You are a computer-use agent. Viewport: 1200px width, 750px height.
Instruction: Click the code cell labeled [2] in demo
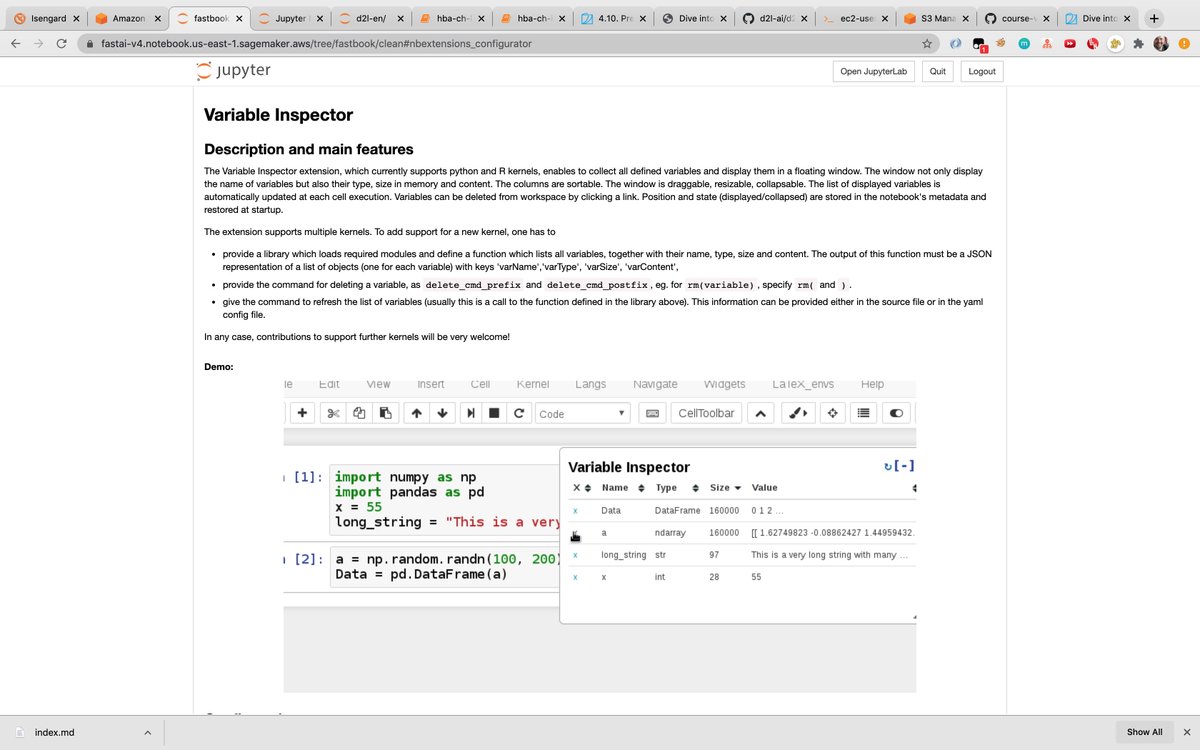pos(444,566)
